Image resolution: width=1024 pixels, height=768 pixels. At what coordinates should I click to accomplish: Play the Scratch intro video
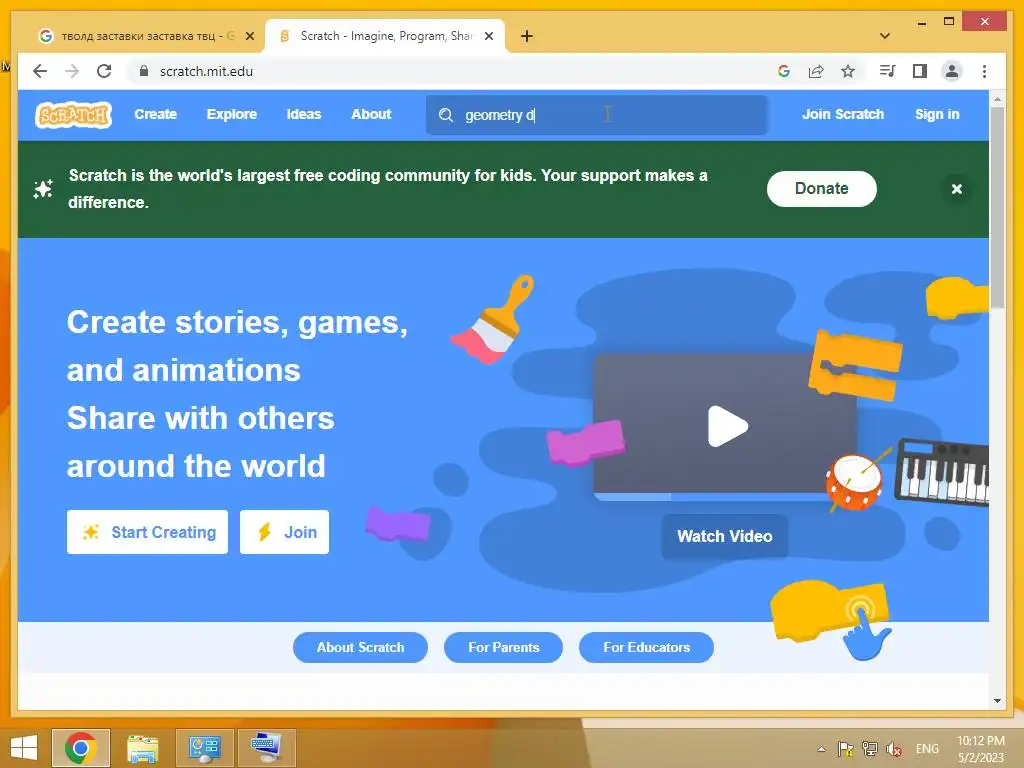tap(727, 426)
